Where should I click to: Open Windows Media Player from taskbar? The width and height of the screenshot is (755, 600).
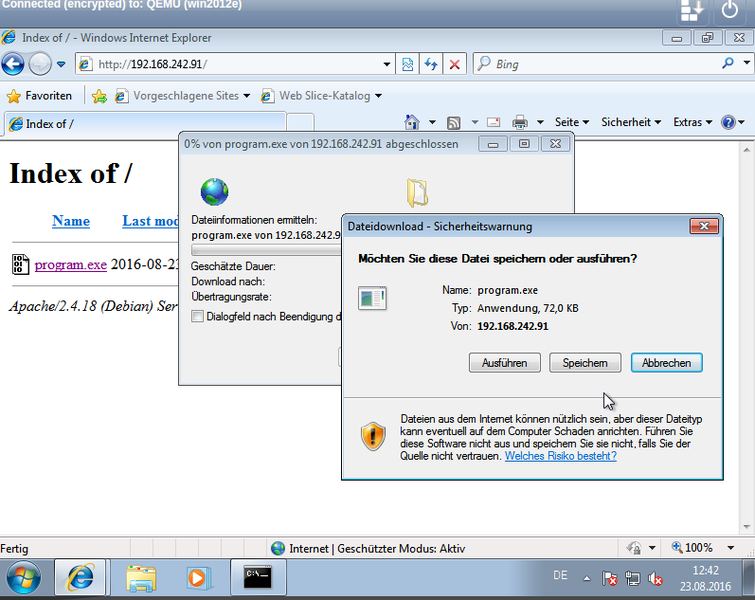tap(199, 577)
